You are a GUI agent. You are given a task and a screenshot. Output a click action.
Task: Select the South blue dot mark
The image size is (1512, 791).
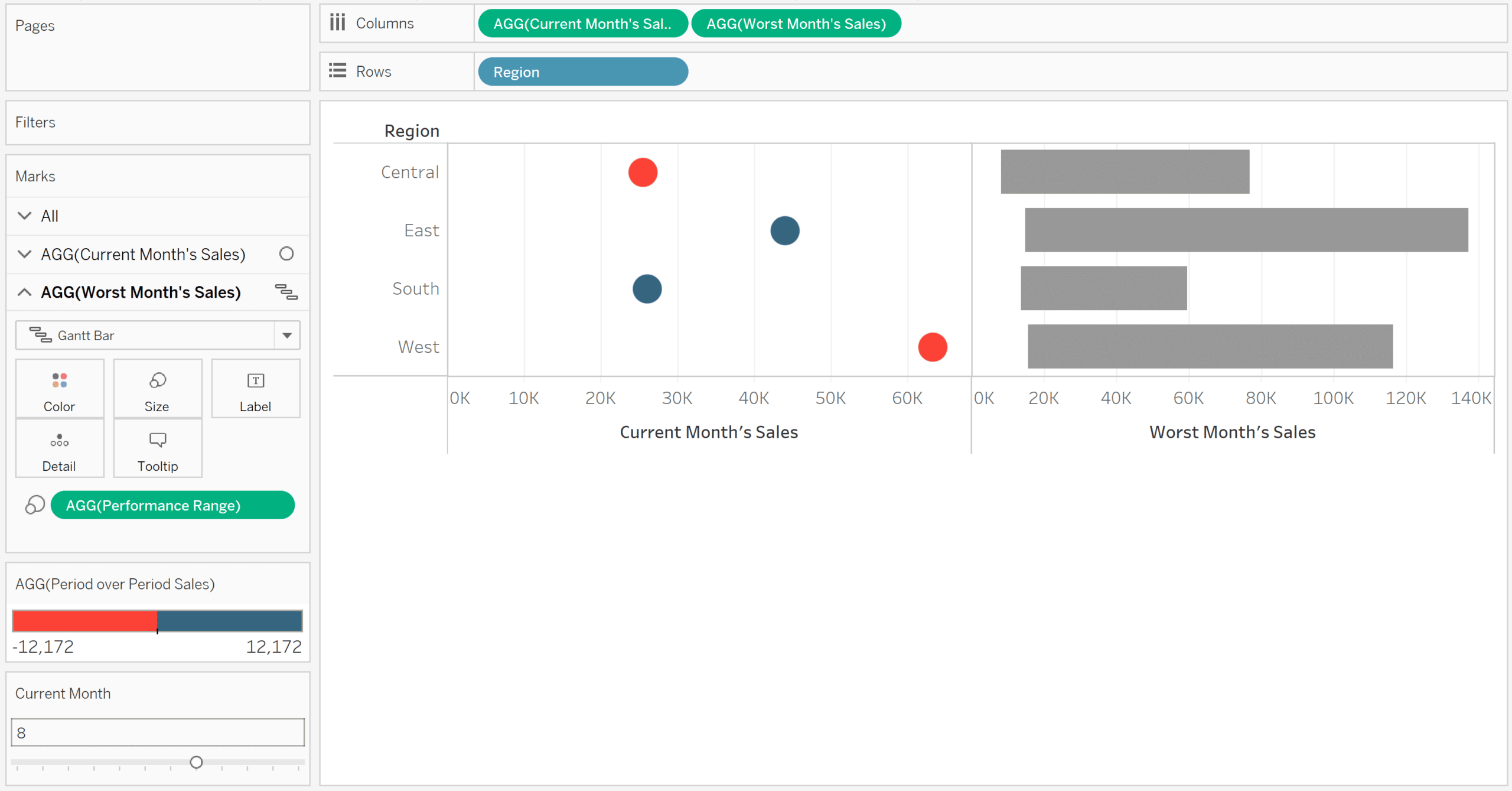647,289
